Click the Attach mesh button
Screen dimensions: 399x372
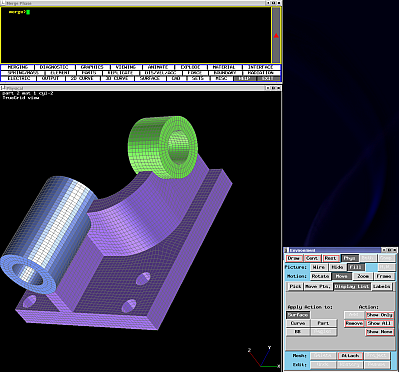point(350,356)
